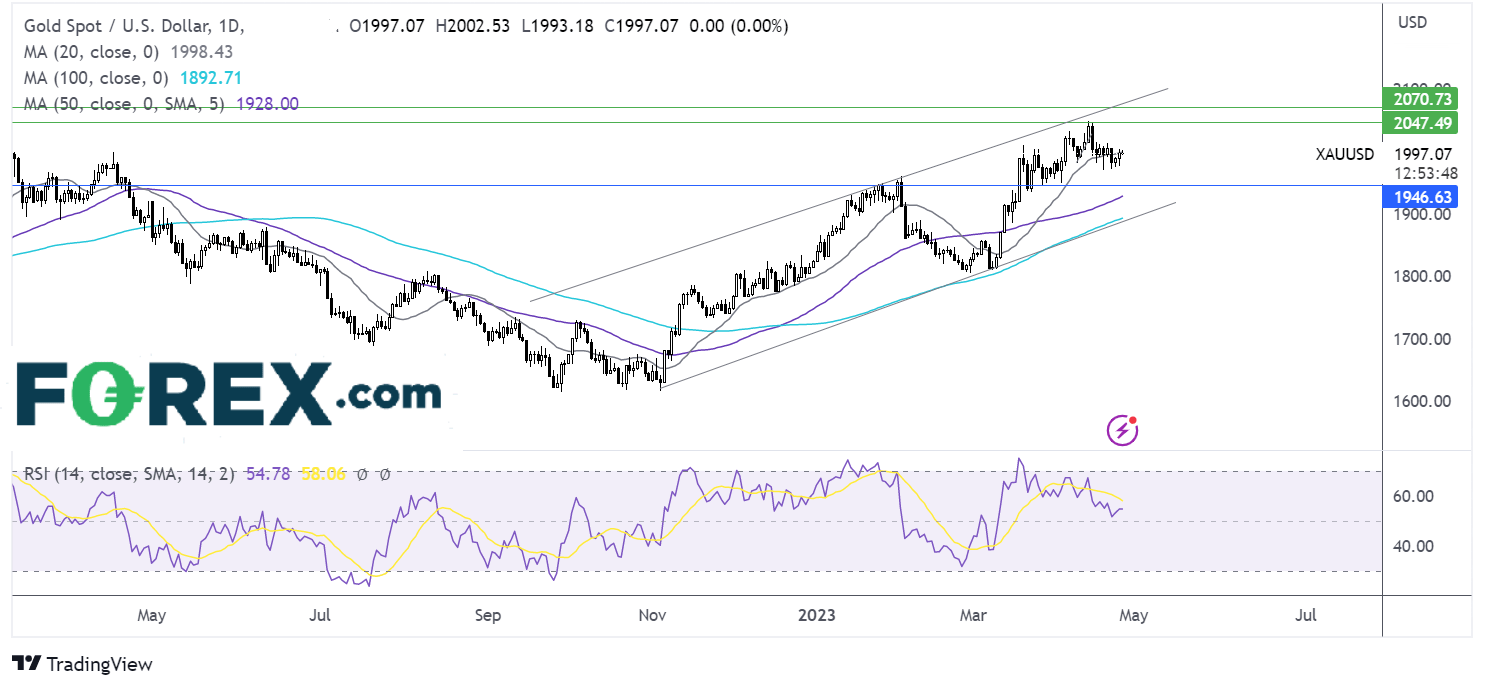This screenshot has width=1487, height=690.
Task: Click the leftmost May label on time axis
Action: (151, 615)
